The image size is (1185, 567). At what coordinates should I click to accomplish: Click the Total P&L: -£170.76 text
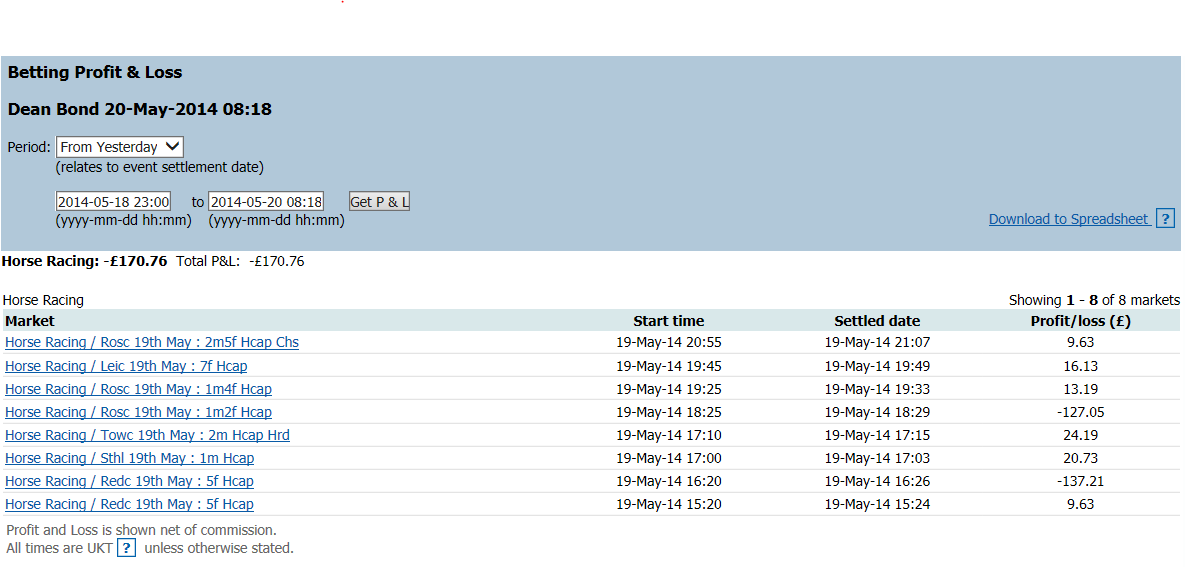coord(240,262)
